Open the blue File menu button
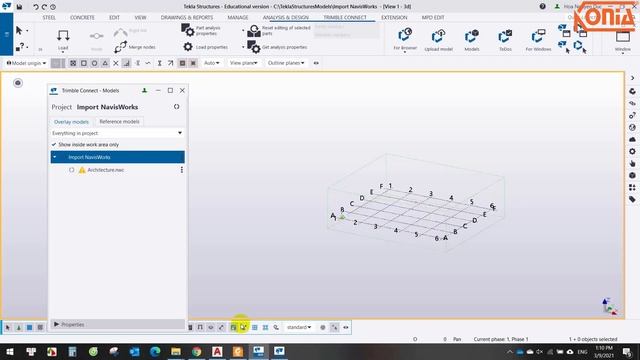 (x=7, y=34)
